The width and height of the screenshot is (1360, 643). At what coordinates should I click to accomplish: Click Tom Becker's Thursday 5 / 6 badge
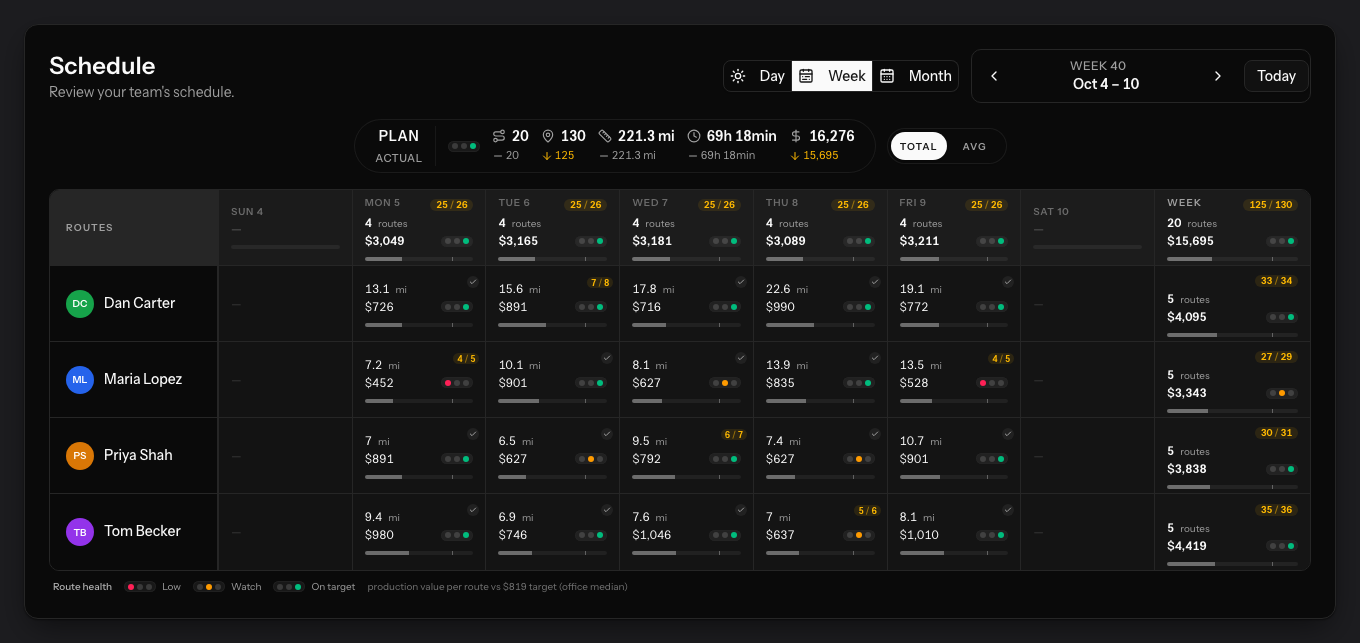[867, 510]
